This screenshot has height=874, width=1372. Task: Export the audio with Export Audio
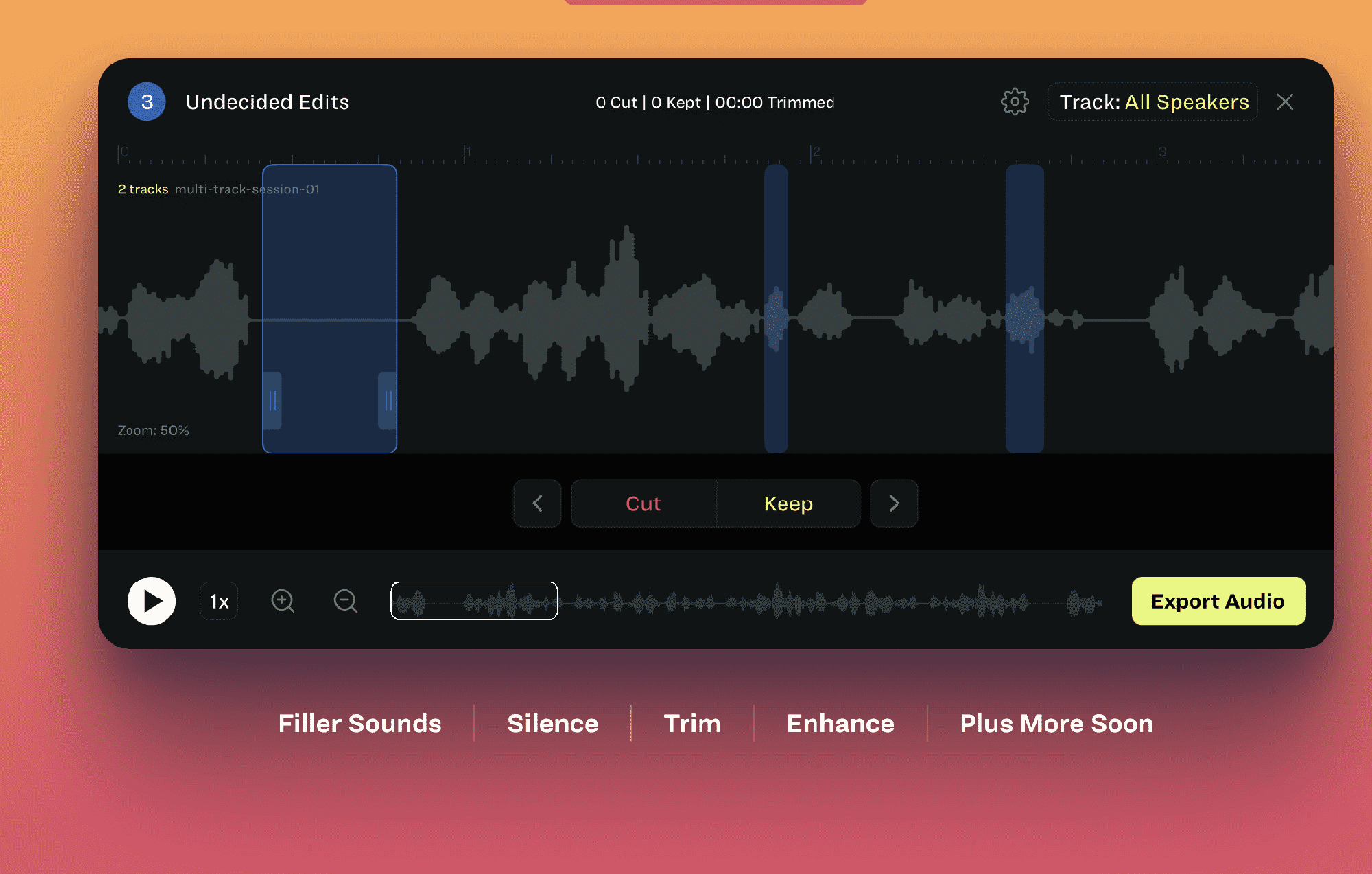(x=1218, y=601)
